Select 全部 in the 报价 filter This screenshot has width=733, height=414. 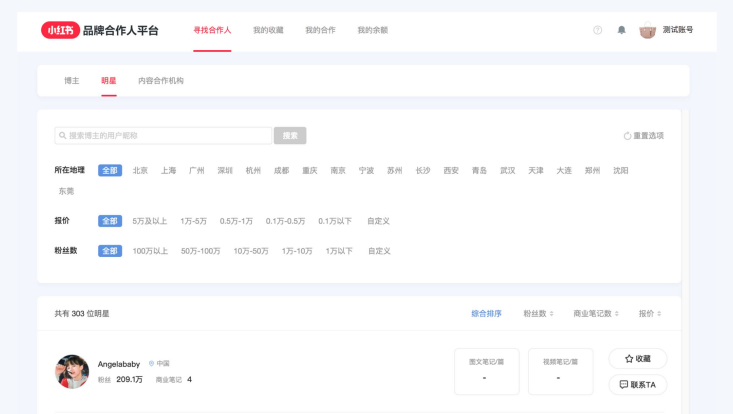pos(110,221)
